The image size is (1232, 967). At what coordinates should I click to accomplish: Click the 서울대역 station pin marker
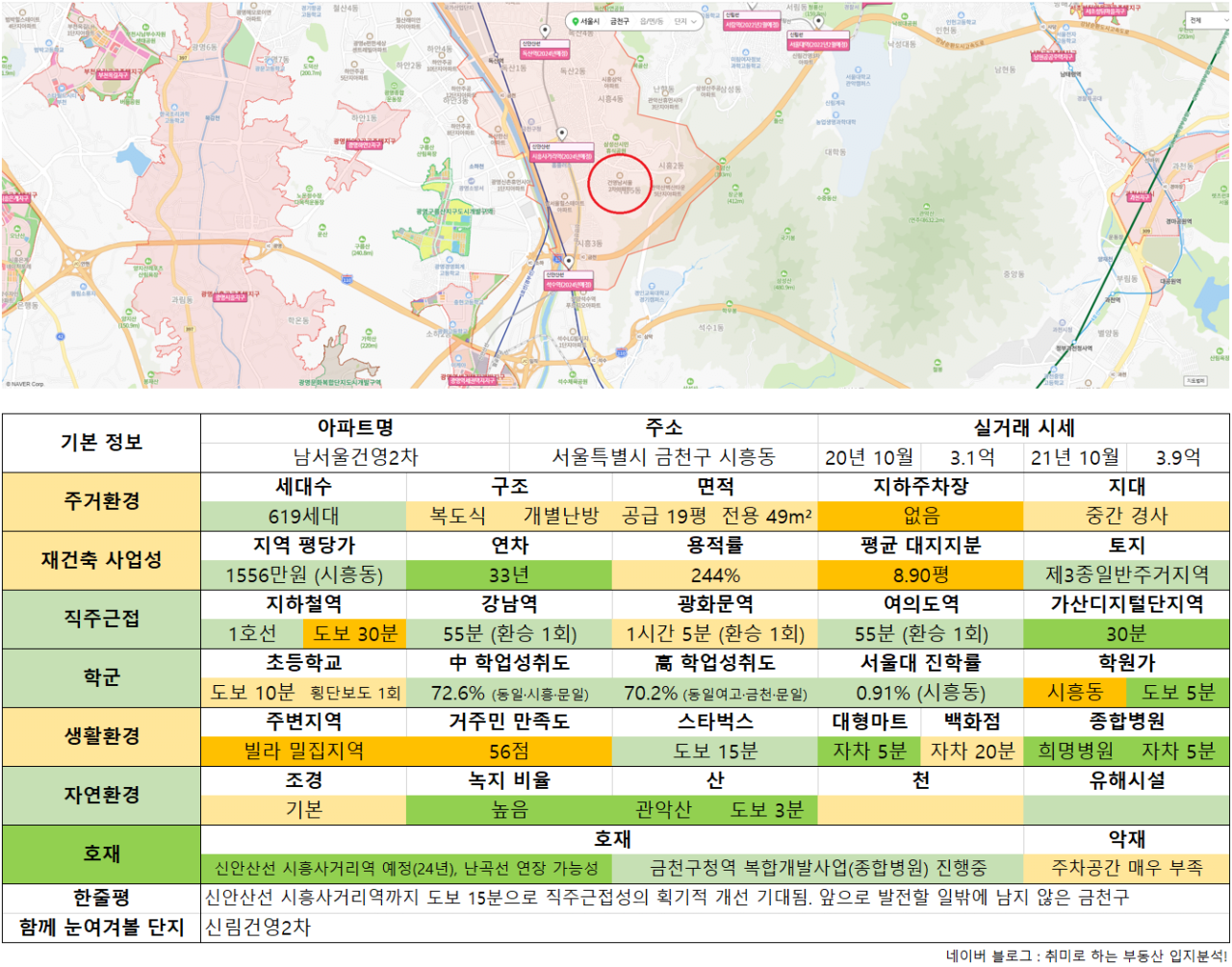point(819,21)
